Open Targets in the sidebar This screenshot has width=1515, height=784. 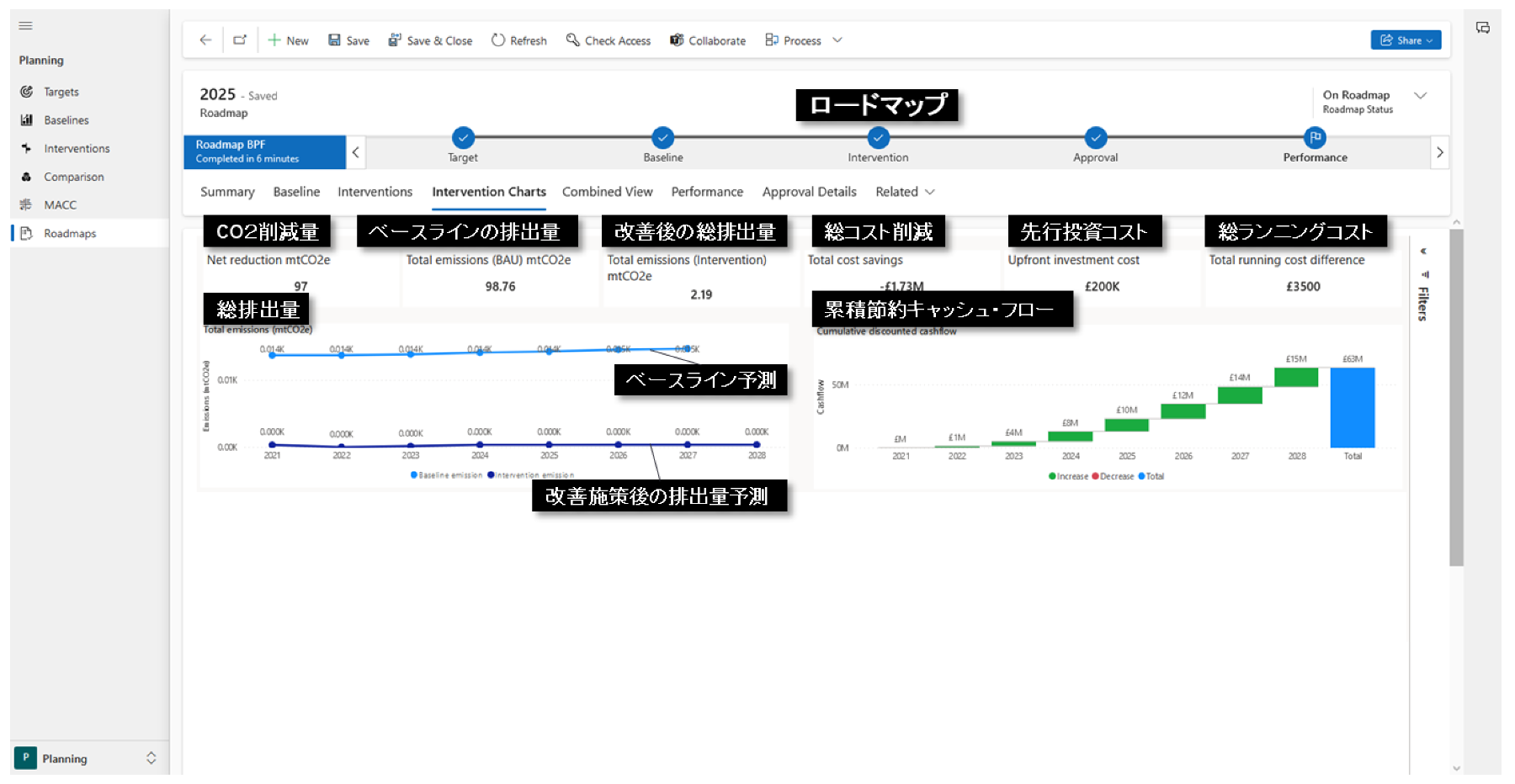(x=61, y=92)
